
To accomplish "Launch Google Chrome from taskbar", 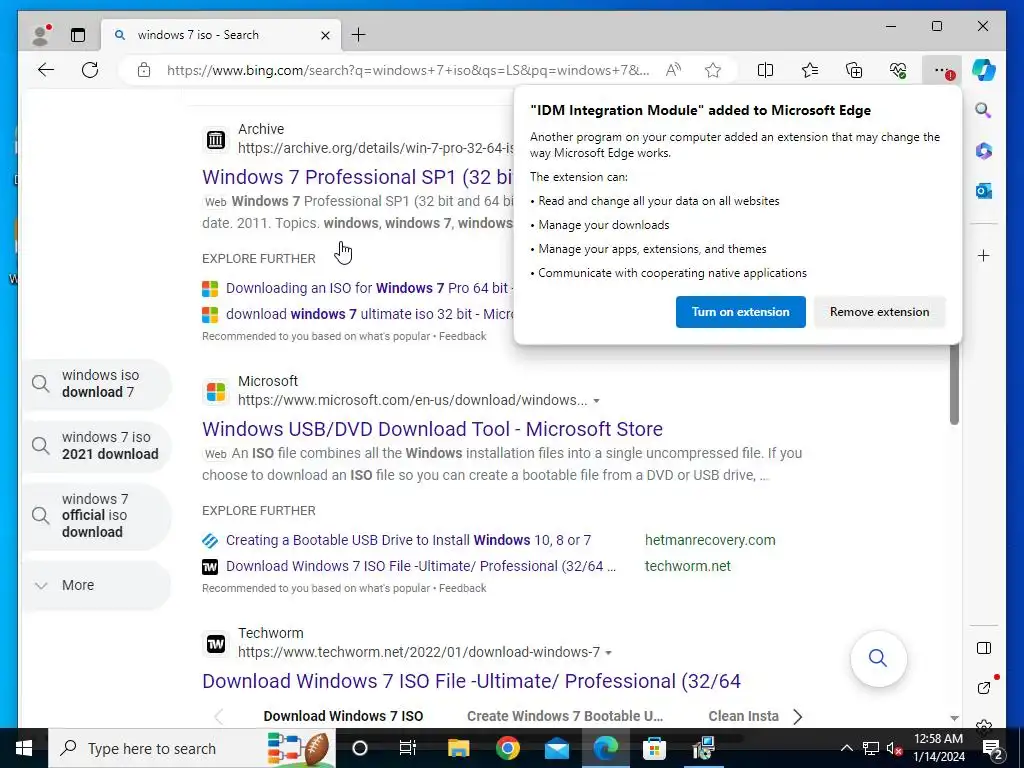I will [507, 748].
